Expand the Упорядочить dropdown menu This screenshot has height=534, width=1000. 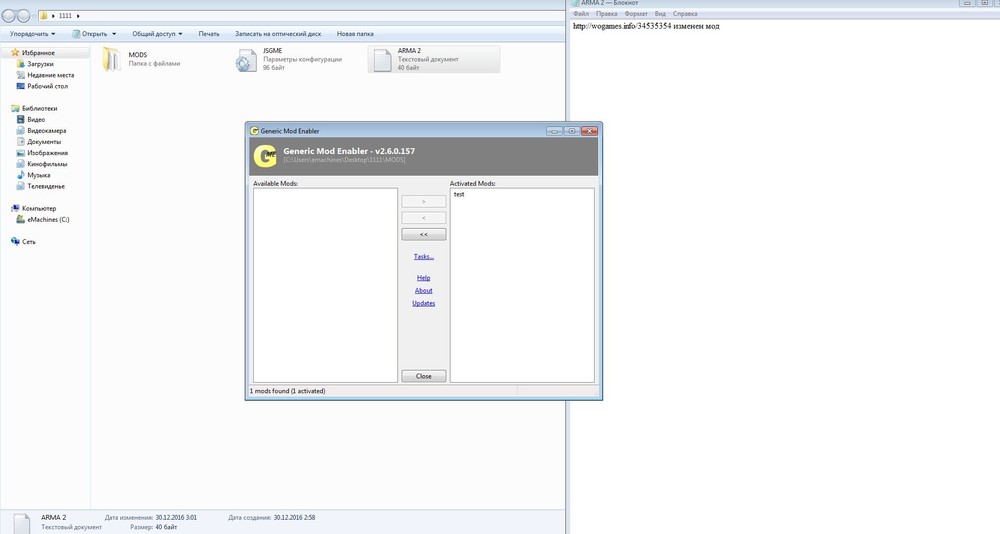(x=33, y=34)
